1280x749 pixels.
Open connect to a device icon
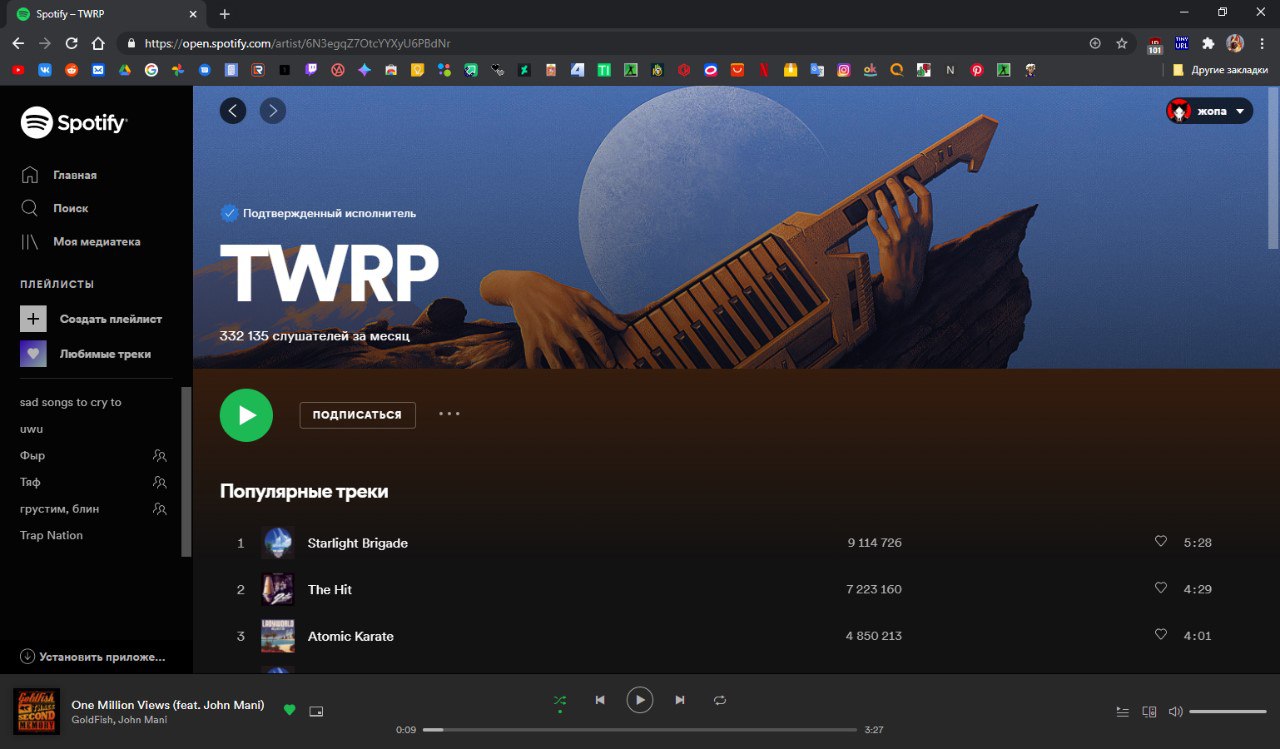coord(1150,712)
